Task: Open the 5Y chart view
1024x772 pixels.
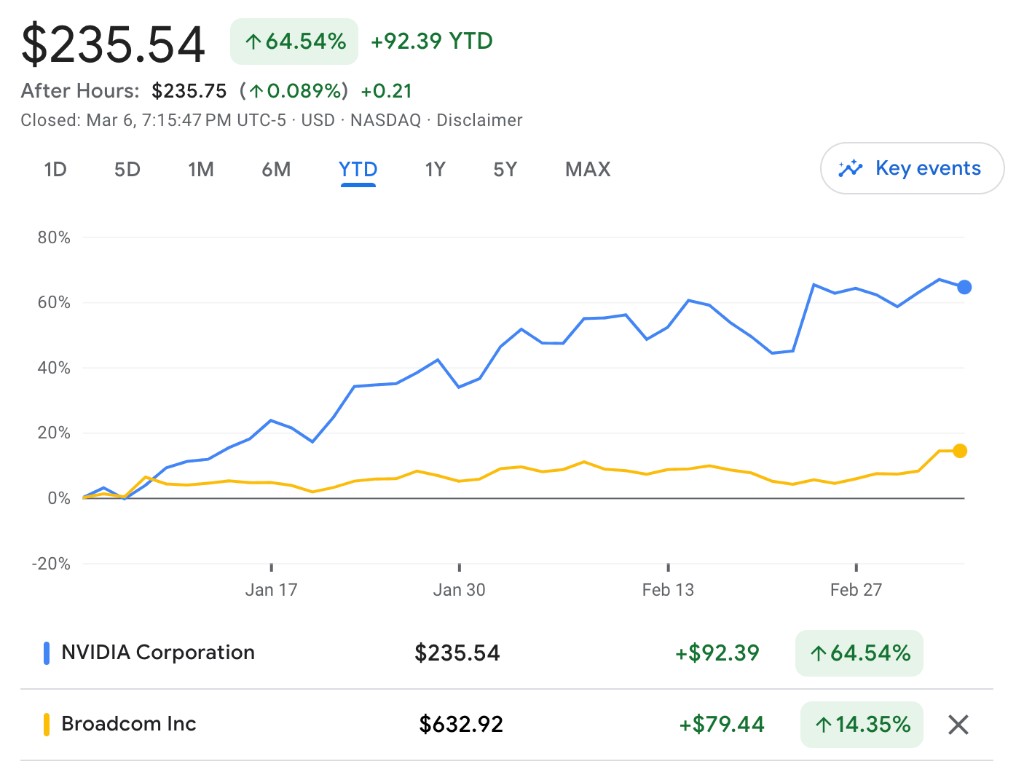Action: (505, 170)
